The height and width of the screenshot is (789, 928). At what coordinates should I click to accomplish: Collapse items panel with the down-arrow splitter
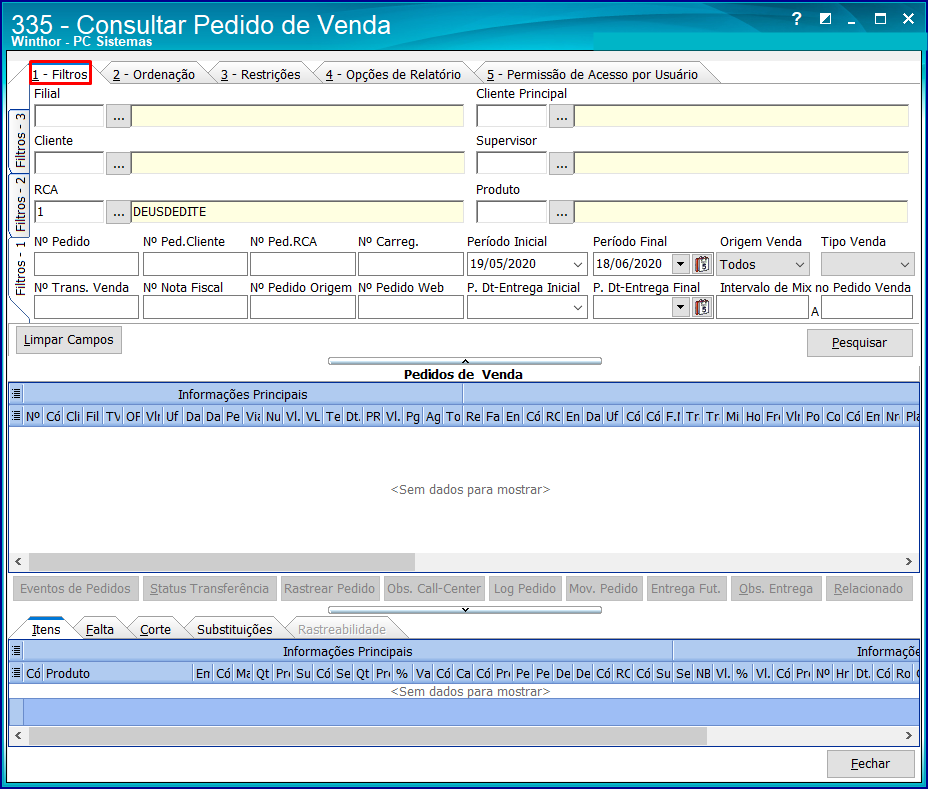coord(465,610)
